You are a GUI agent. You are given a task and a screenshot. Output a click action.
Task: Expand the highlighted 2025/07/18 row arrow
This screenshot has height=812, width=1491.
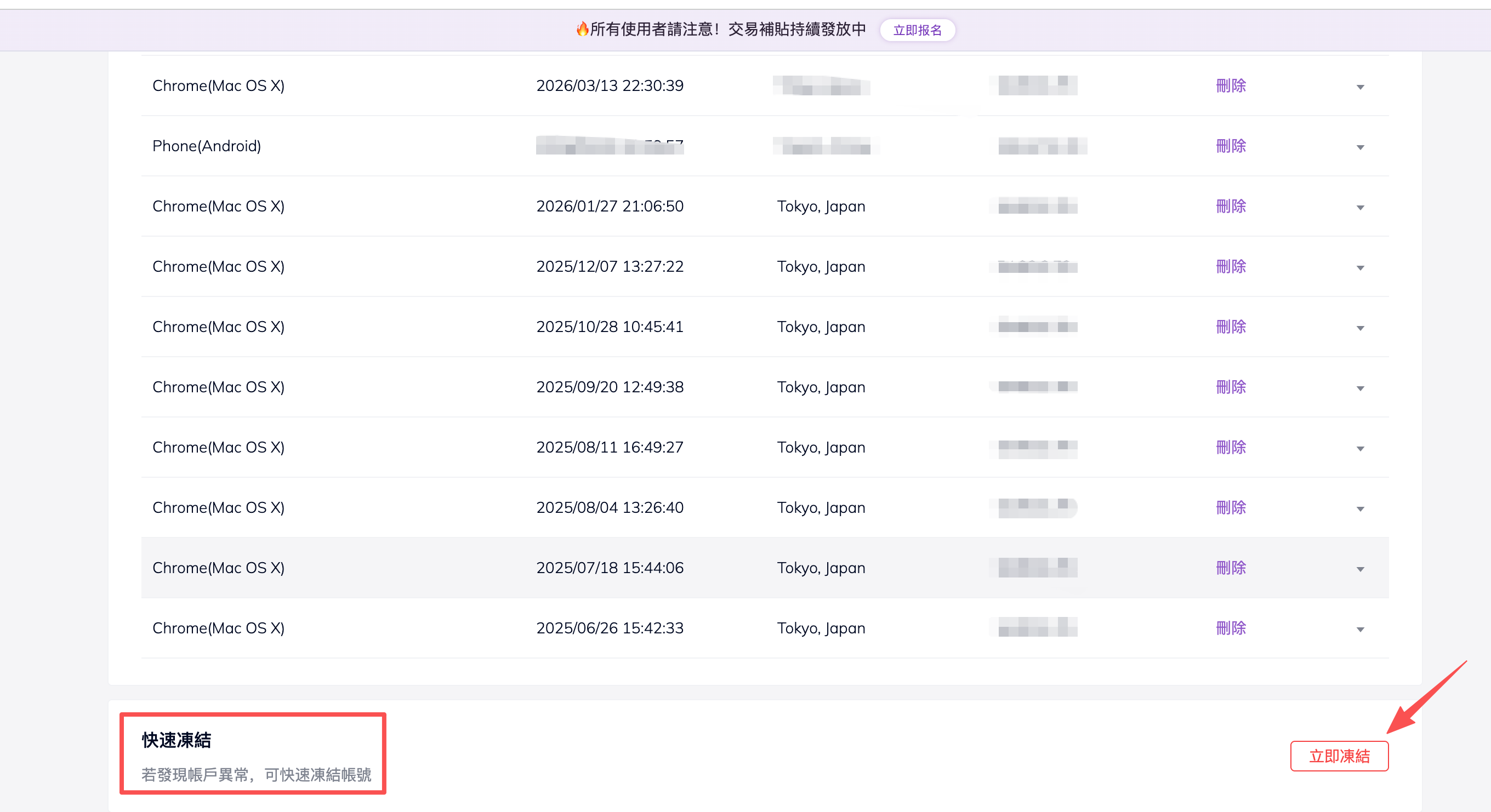point(1360,570)
